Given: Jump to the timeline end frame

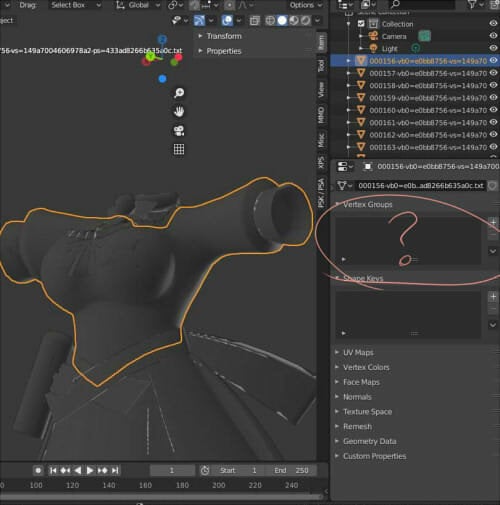Looking at the screenshot, I should 115,470.
